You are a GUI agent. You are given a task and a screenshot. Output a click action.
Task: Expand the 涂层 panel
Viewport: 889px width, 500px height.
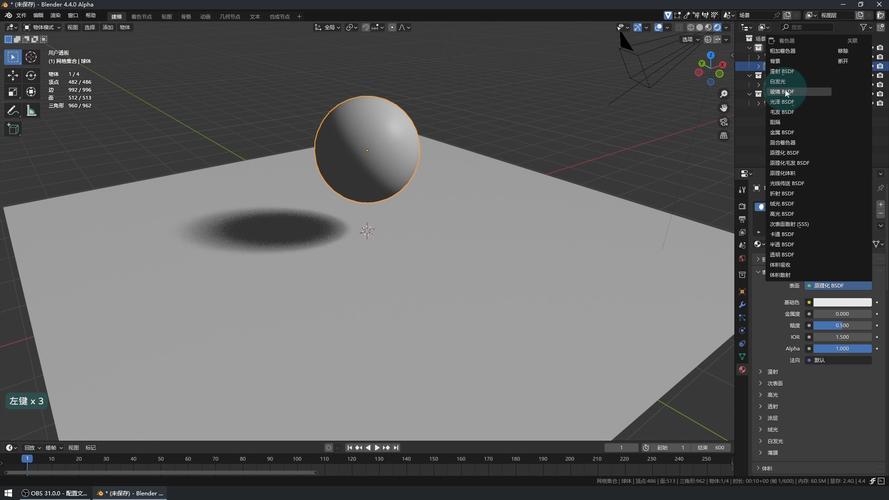[773, 418]
